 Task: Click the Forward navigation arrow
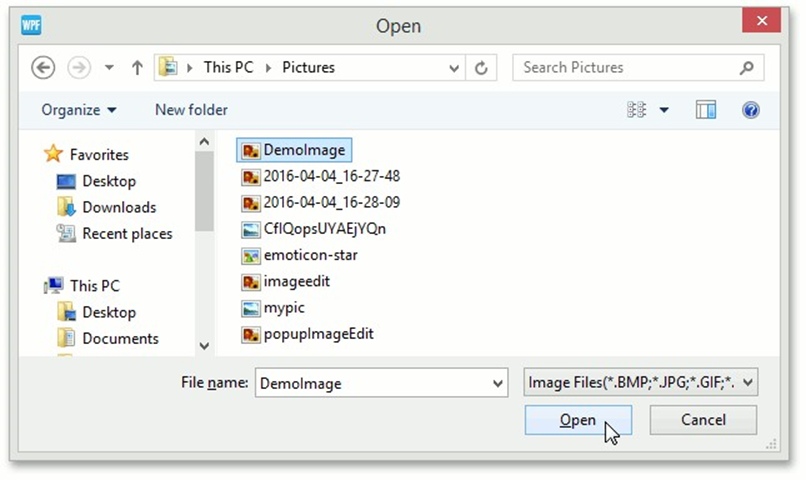click(x=79, y=67)
